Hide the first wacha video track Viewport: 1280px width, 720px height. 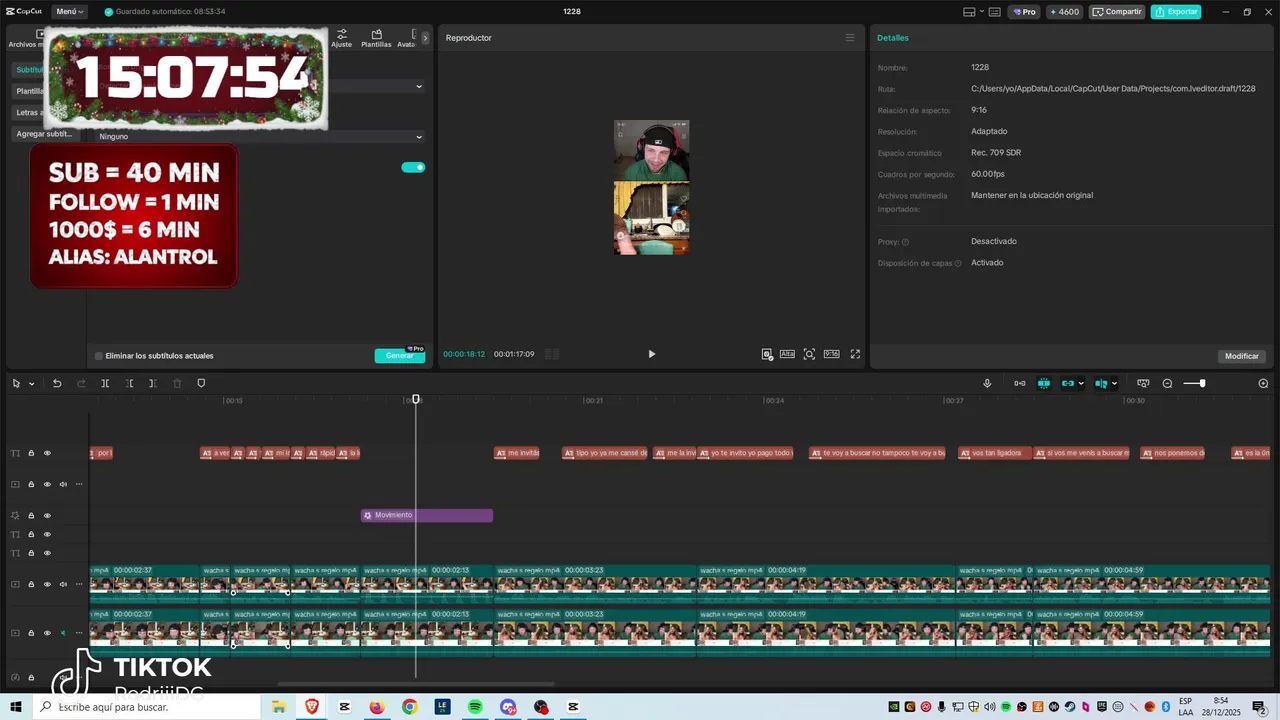(47, 584)
